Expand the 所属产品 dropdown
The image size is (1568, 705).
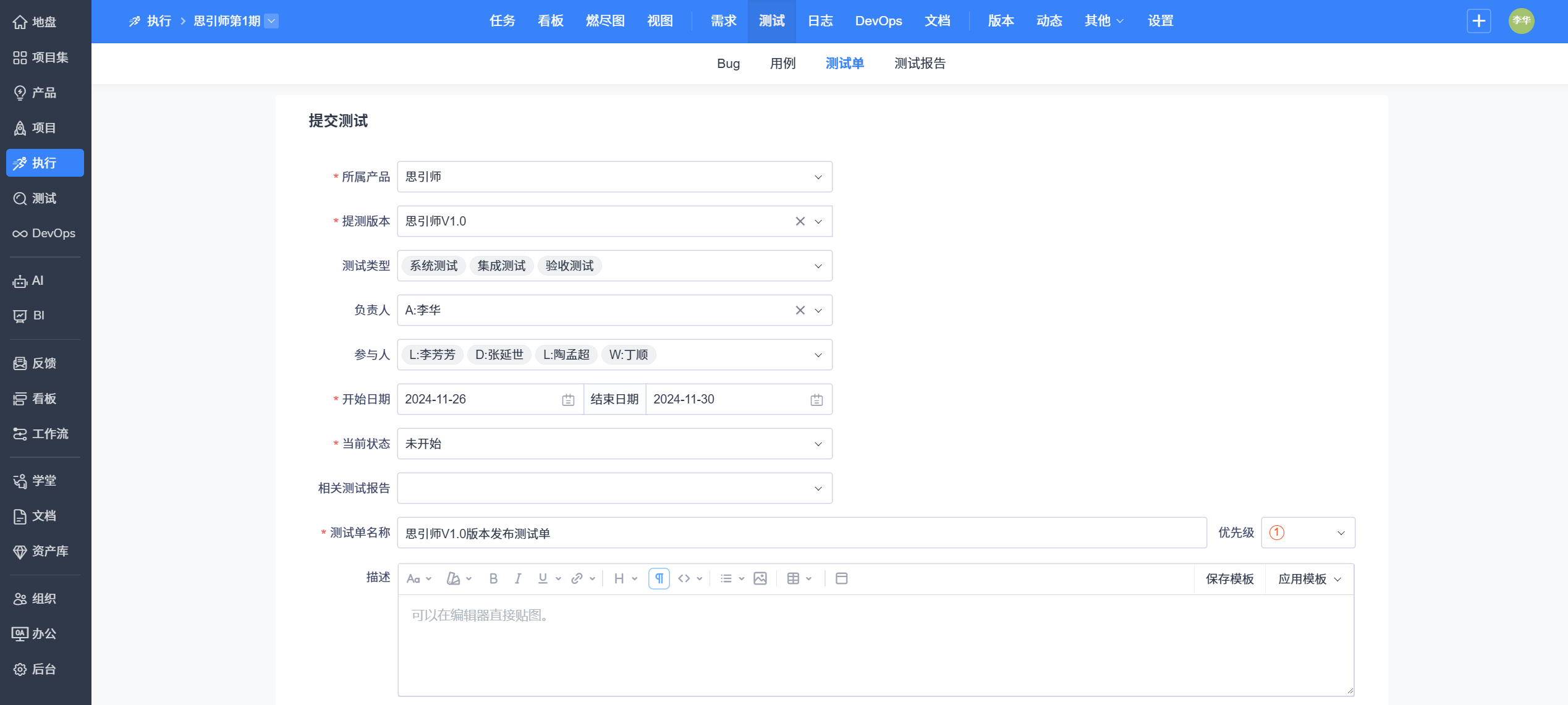[x=614, y=177]
